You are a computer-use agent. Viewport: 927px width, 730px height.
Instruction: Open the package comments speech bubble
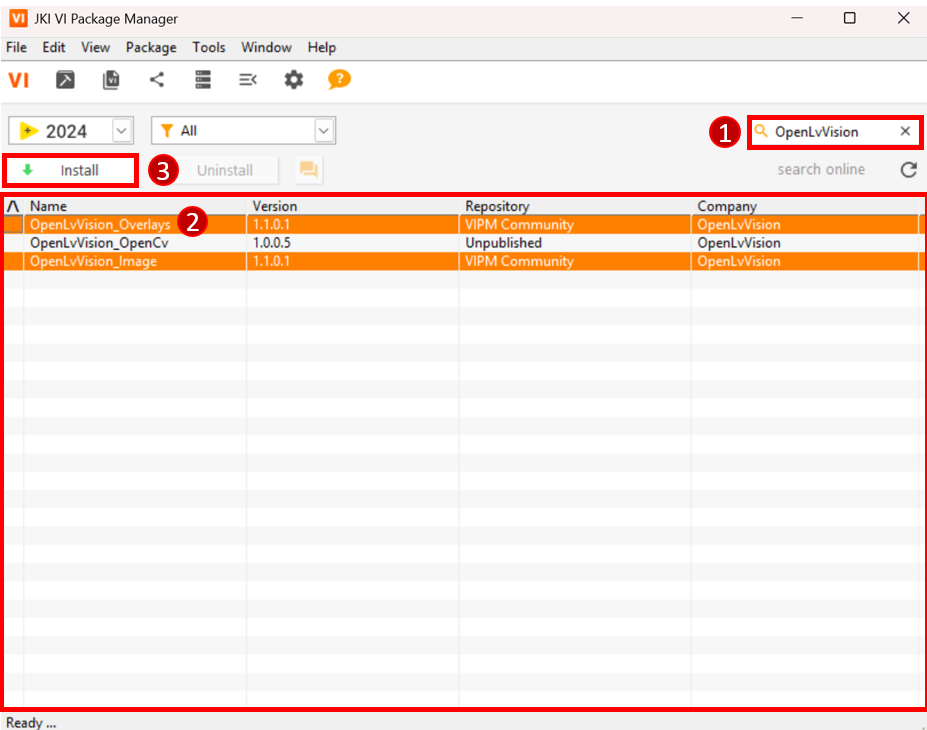coord(309,170)
